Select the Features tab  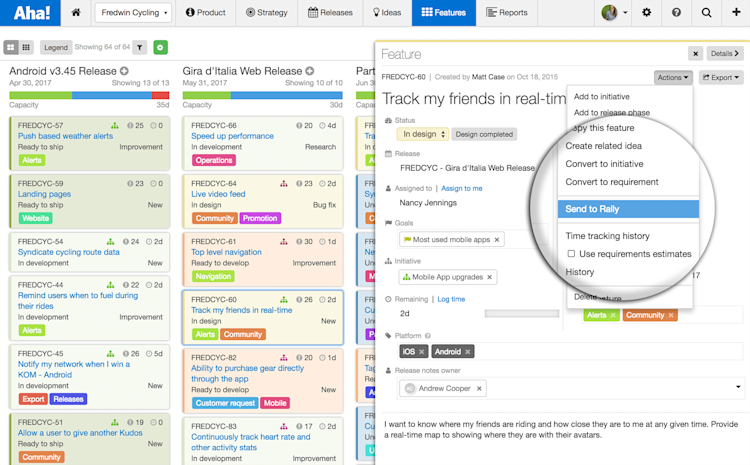point(444,12)
